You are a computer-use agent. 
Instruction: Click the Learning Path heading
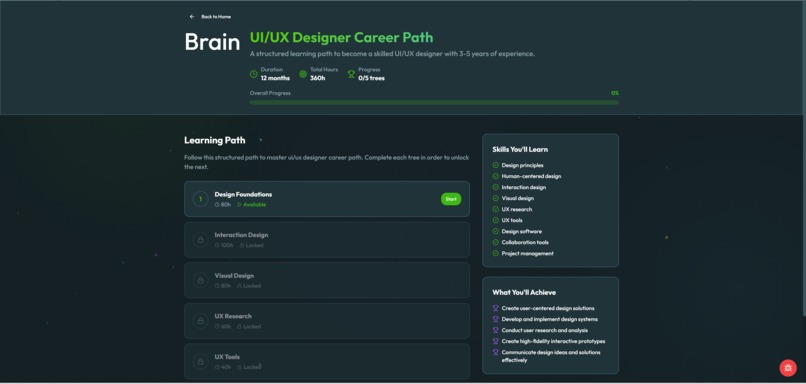pos(215,140)
